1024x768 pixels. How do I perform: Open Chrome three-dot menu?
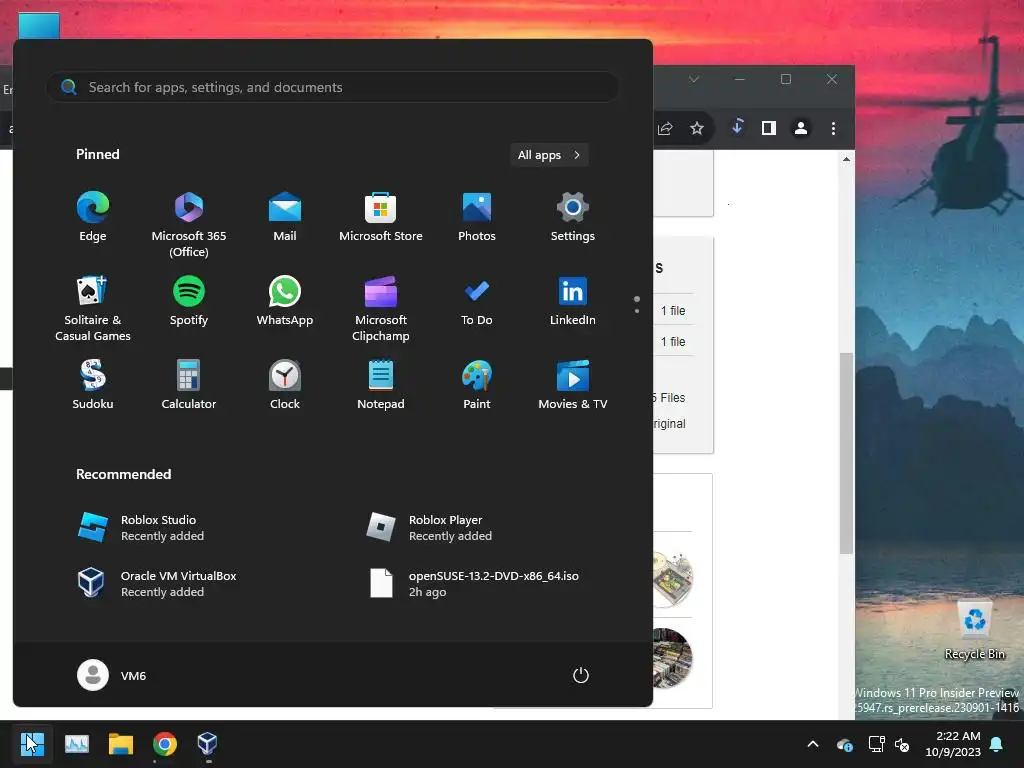(x=833, y=128)
